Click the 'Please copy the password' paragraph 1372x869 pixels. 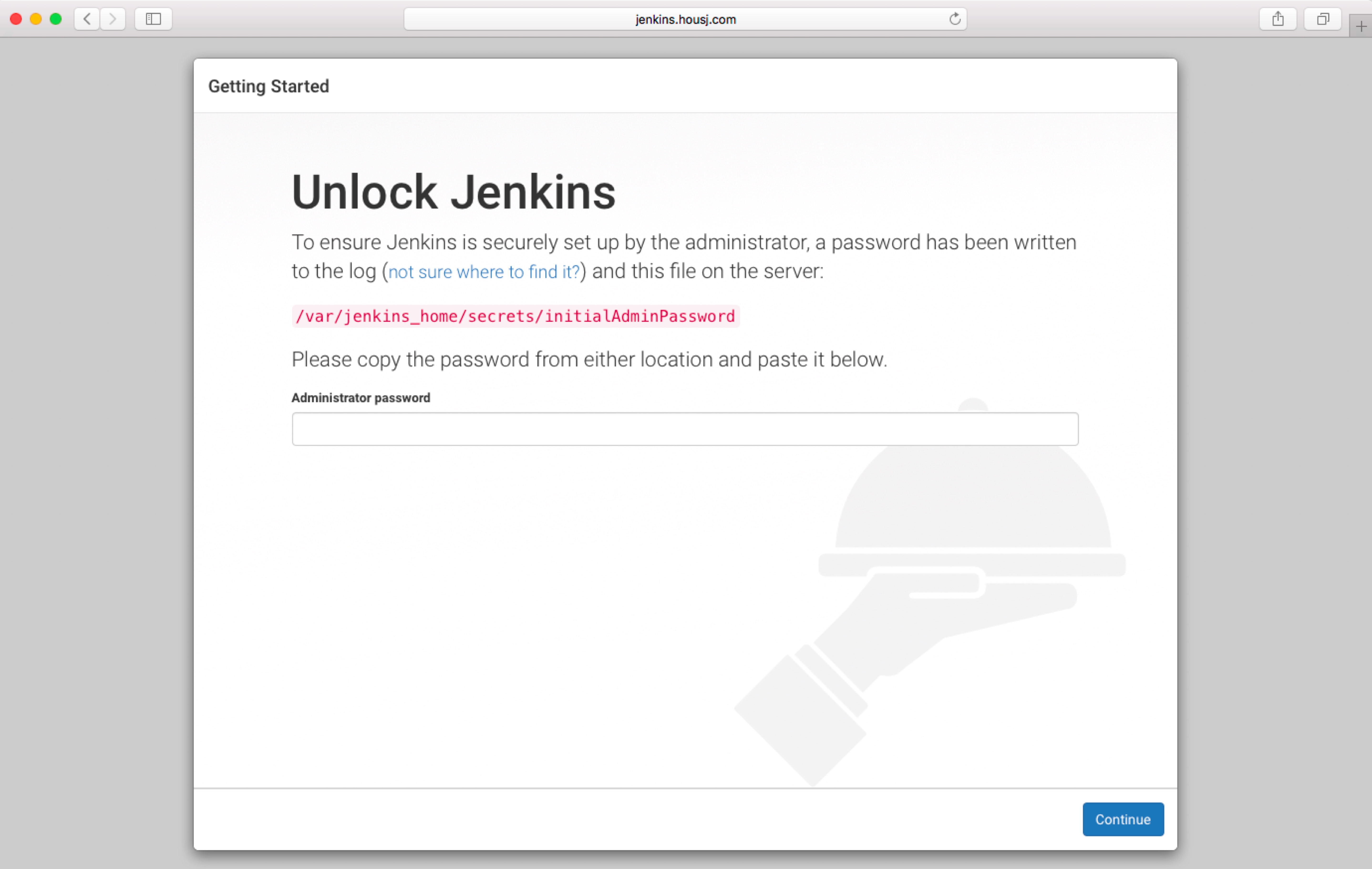click(x=589, y=359)
